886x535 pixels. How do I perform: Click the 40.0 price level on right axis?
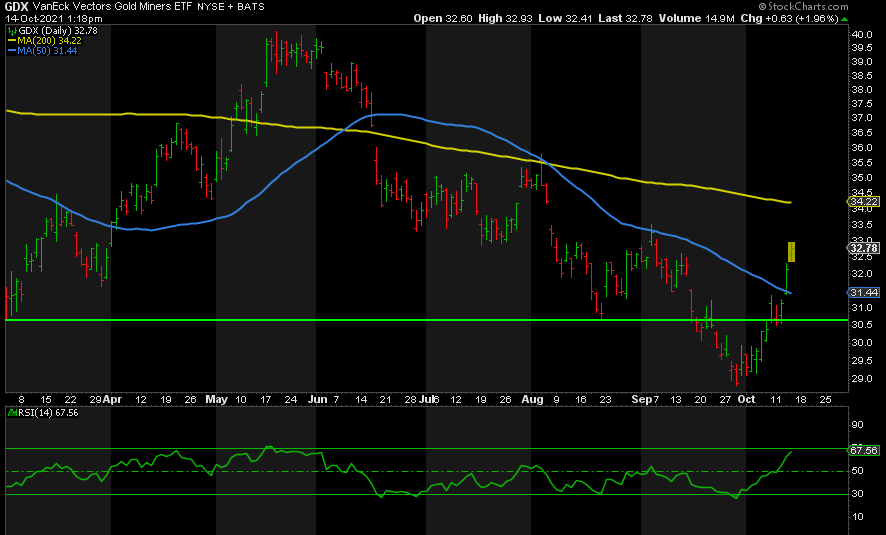point(862,34)
